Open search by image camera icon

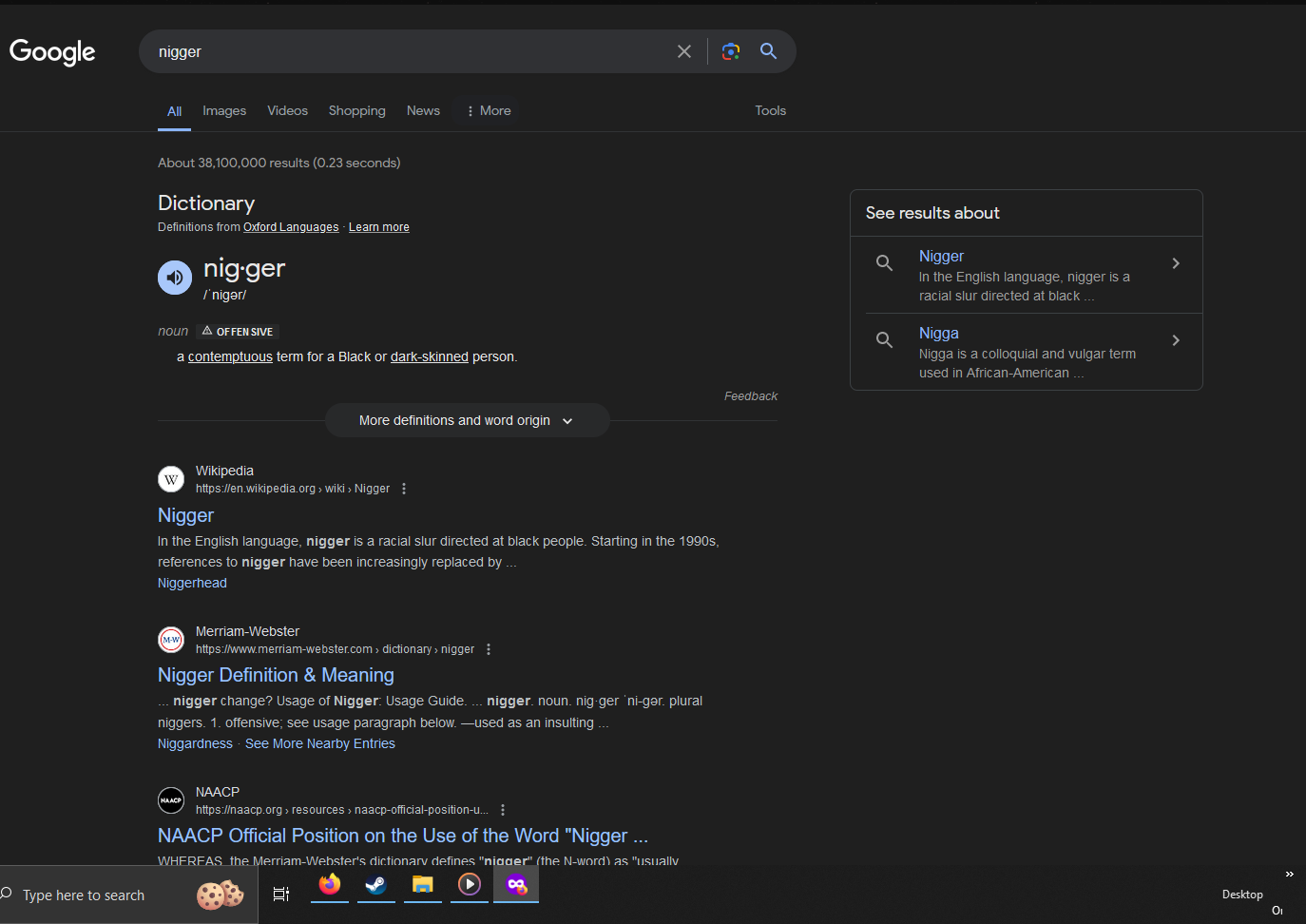[730, 51]
